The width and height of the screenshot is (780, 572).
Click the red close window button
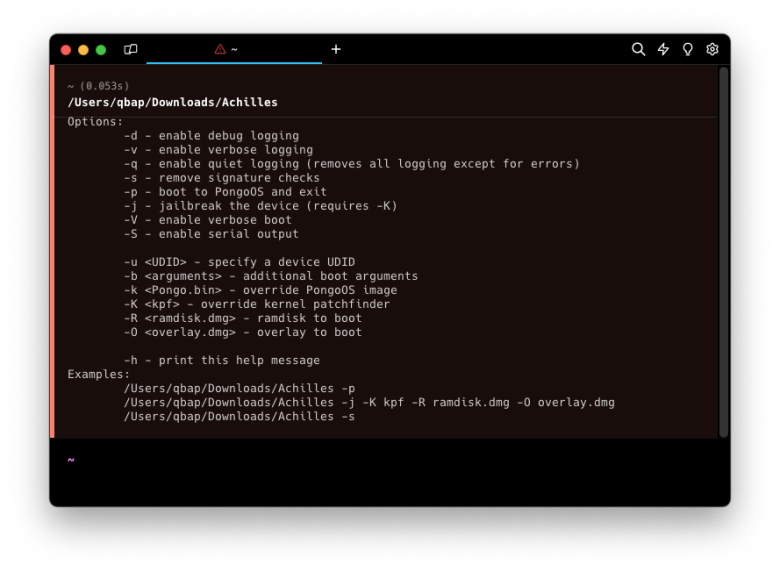pyautogui.click(x=66, y=50)
